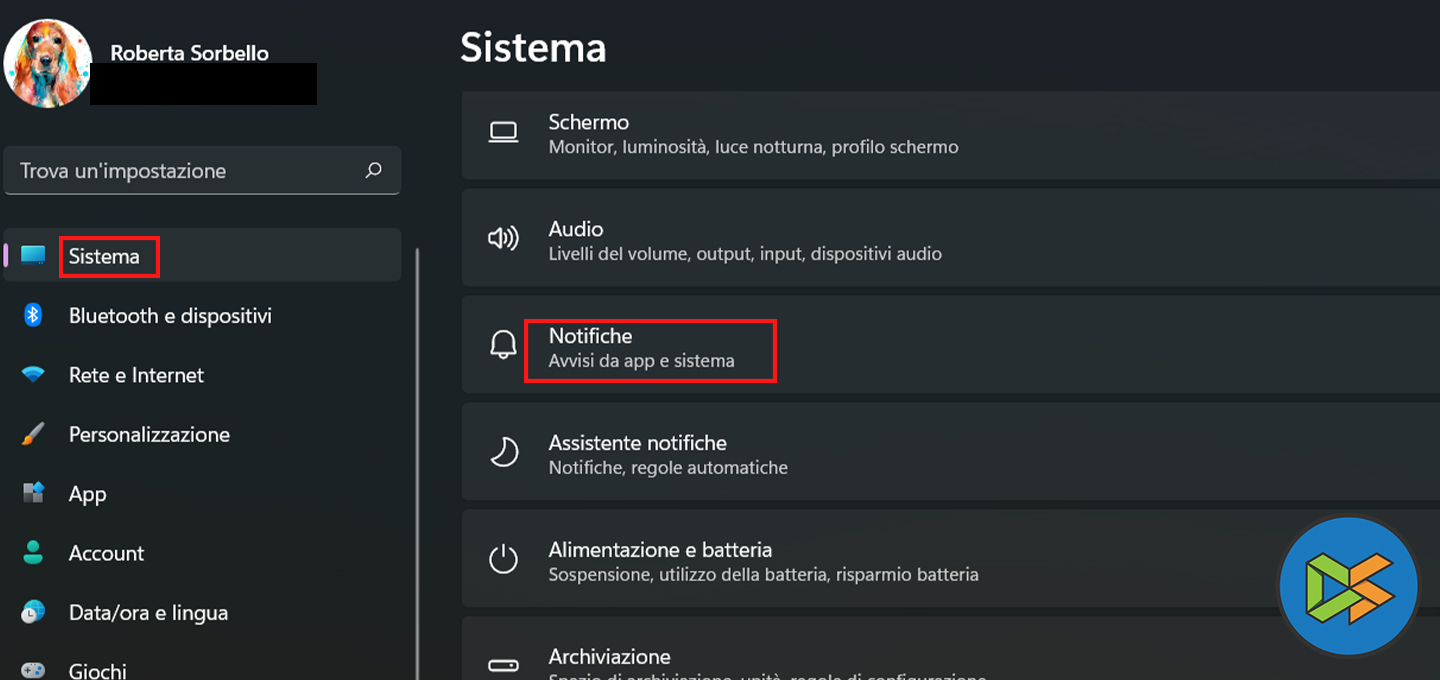Click the Audio speaker icon
This screenshot has width=1440, height=680.
(x=503, y=239)
